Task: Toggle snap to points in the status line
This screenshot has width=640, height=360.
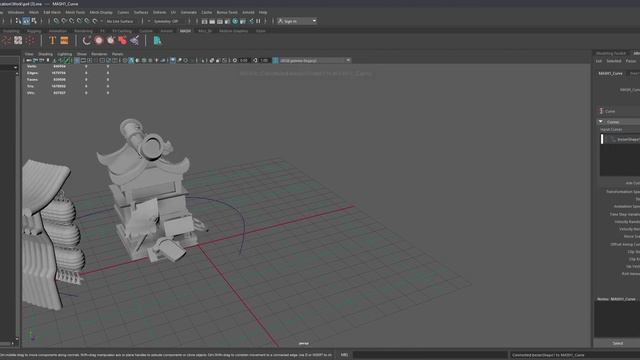Action: pos(71,21)
